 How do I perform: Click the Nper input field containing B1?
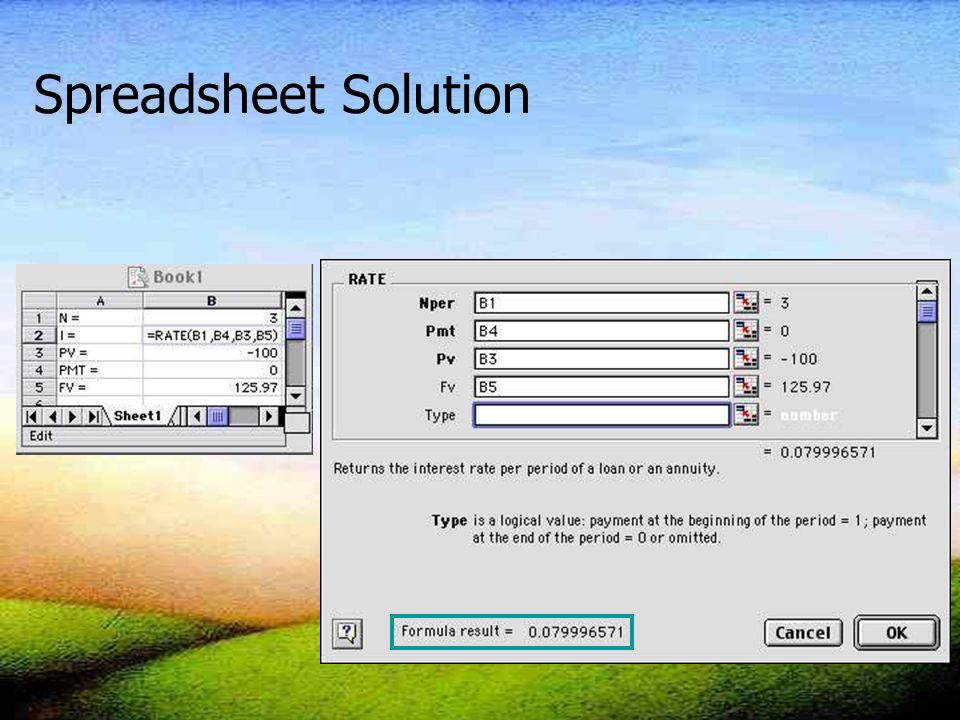click(x=601, y=303)
